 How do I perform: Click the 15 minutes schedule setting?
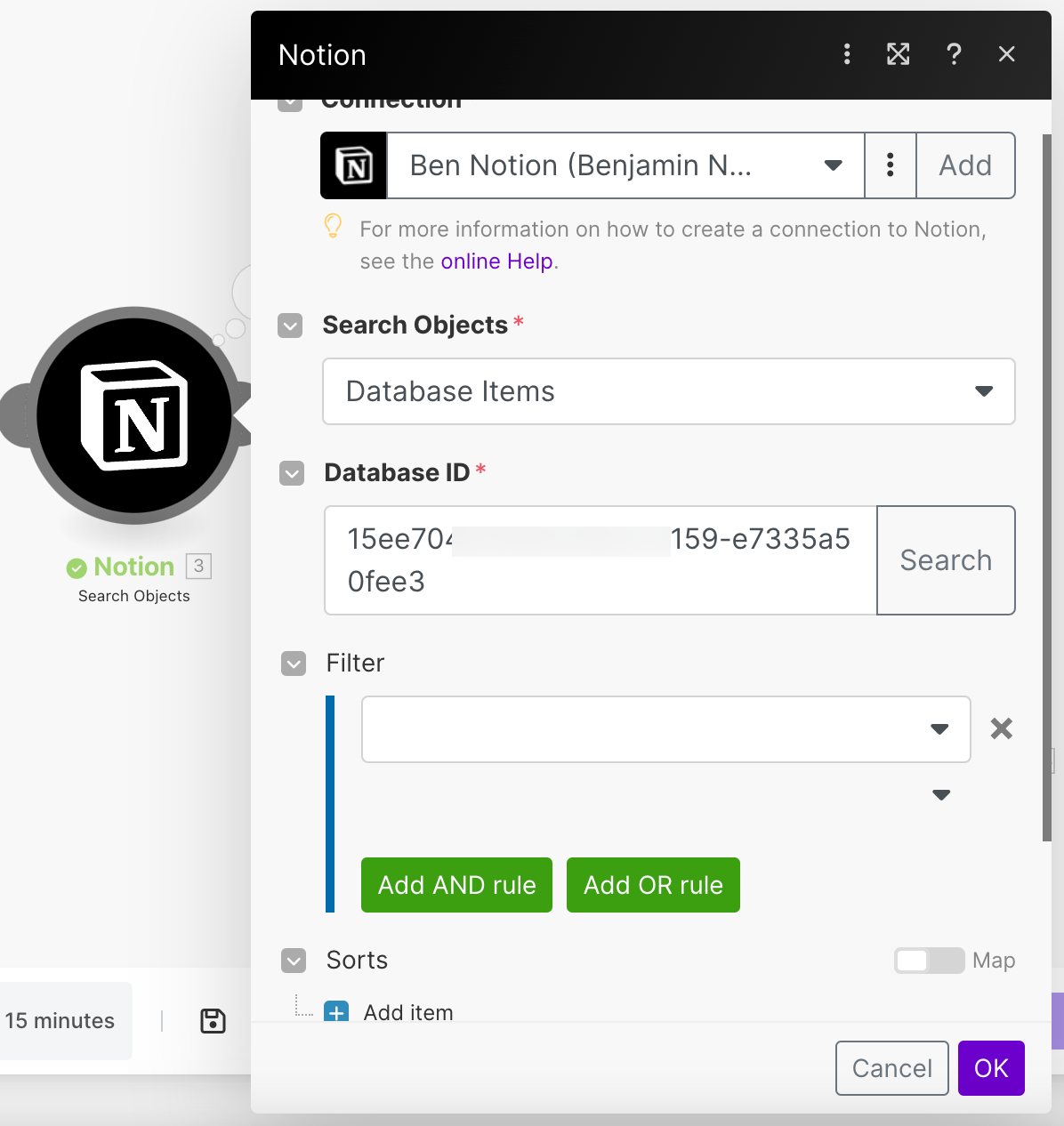(60, 1021)
